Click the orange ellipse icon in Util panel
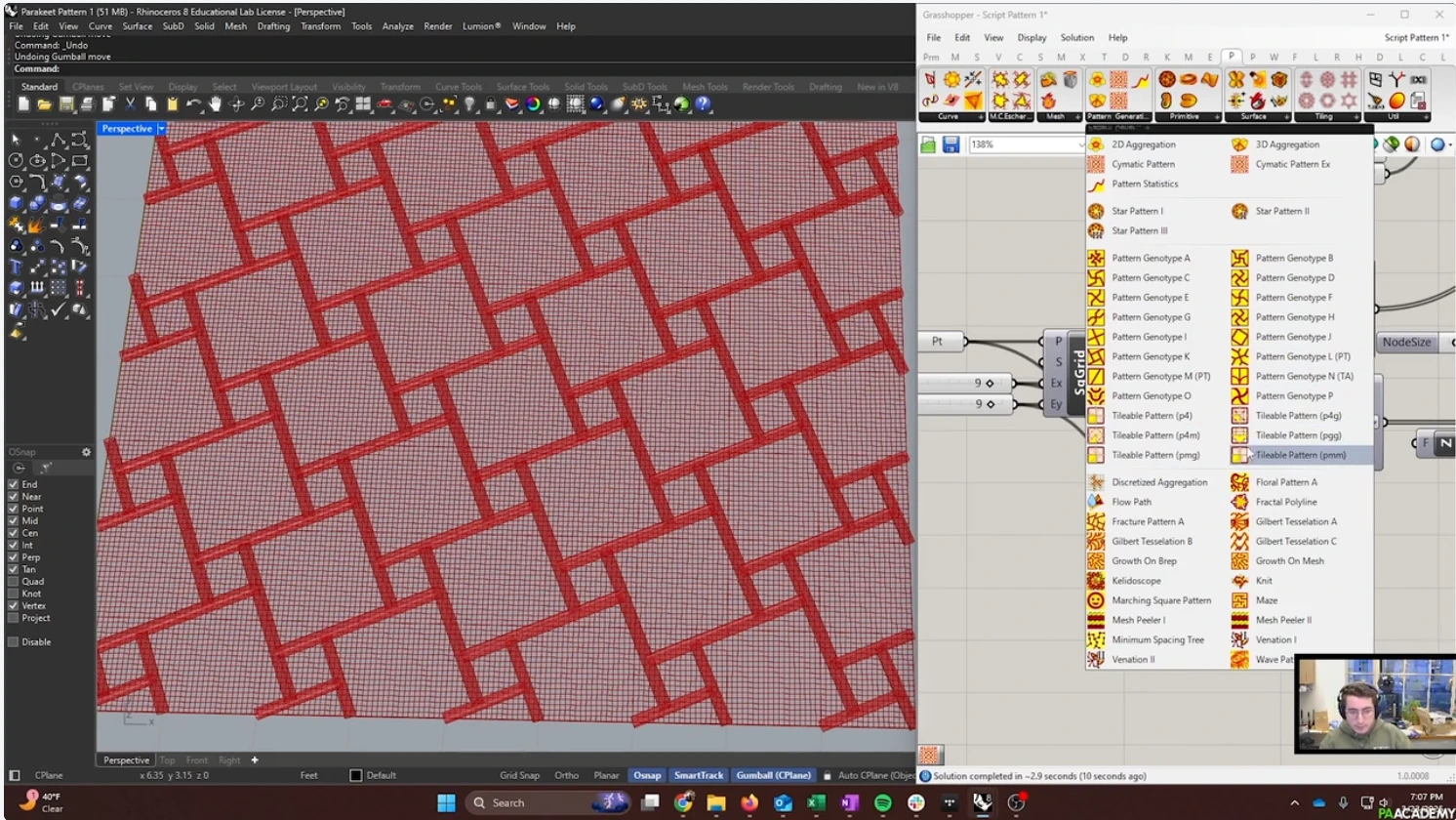Viewport: 1456px width, 820px height. [x=1397, y=101]
